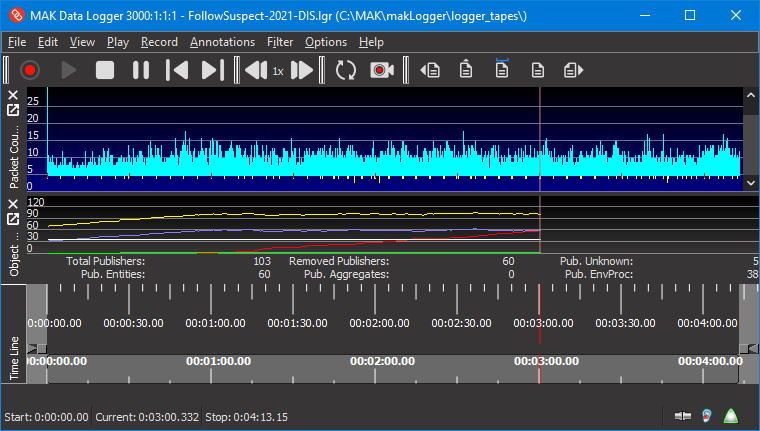Undock the Packet Count graph panel
The height and width of the screenshot is (431, 760).
click(13, 110)
